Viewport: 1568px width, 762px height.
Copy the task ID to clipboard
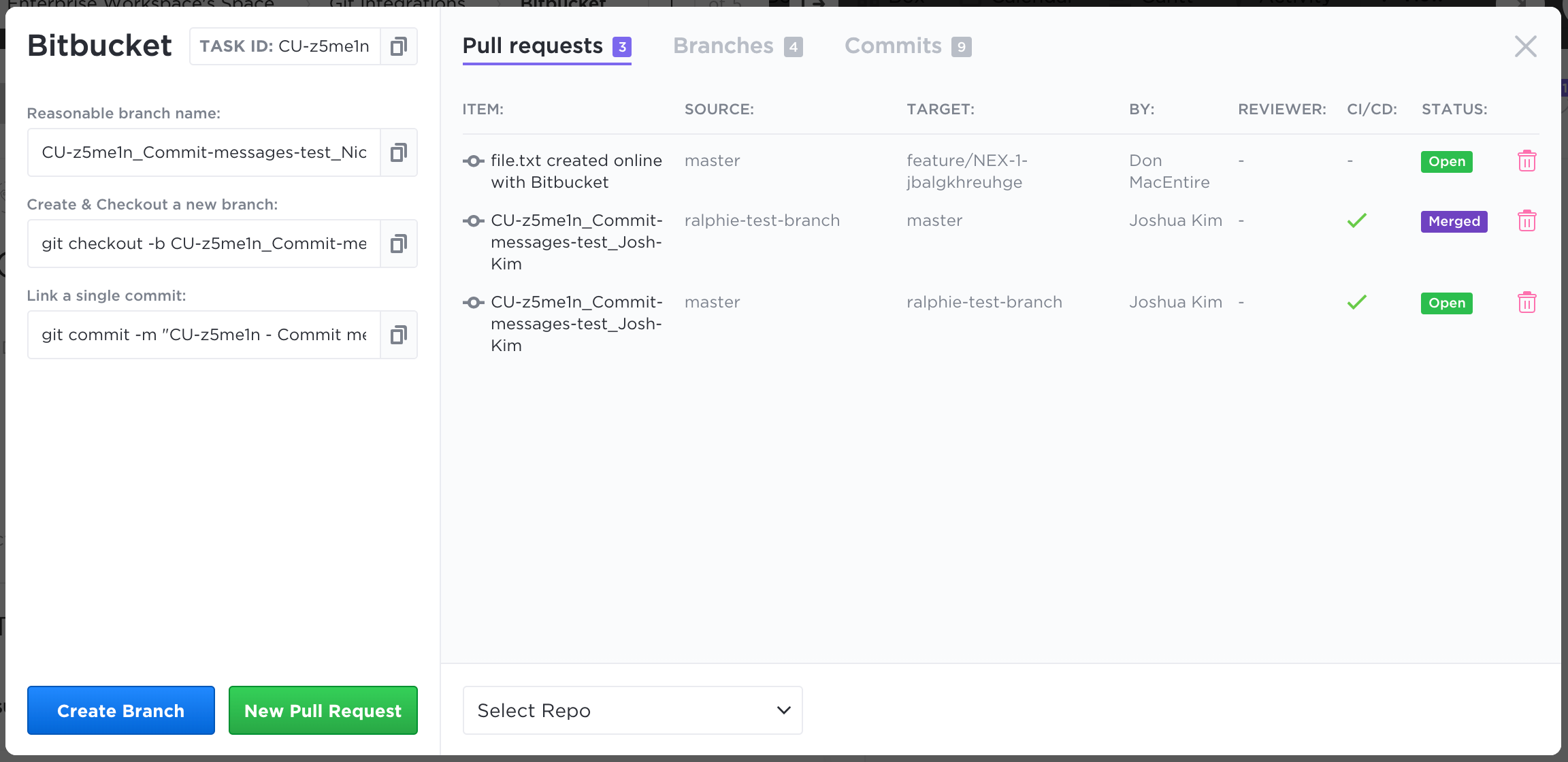398,46
